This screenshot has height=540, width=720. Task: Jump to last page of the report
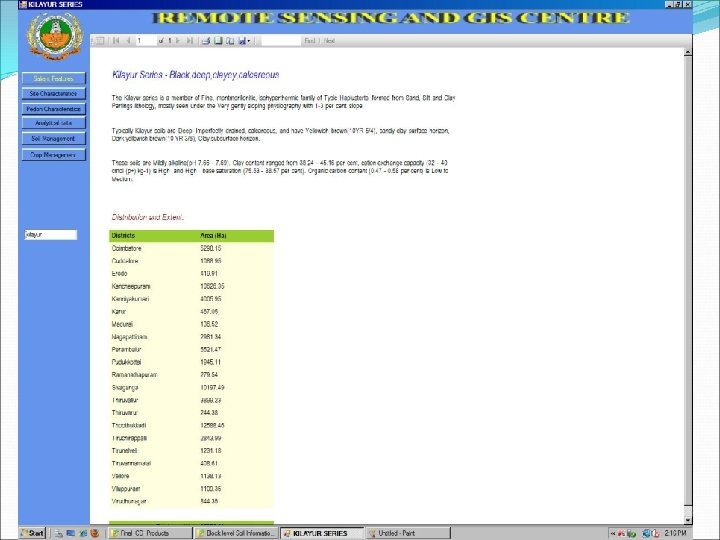click(190, 41)
